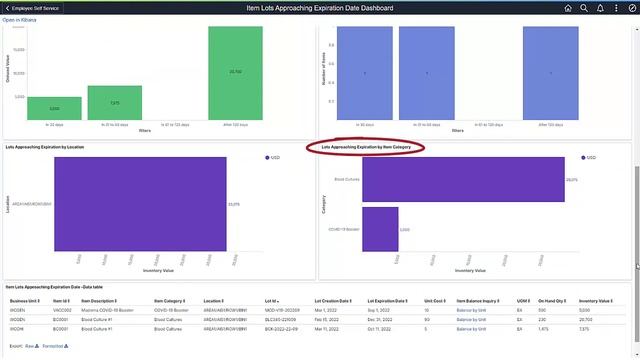The width and height of the screenshot is (640, 360).
Task: Sort table by Location column
Action: pos(213,301)
